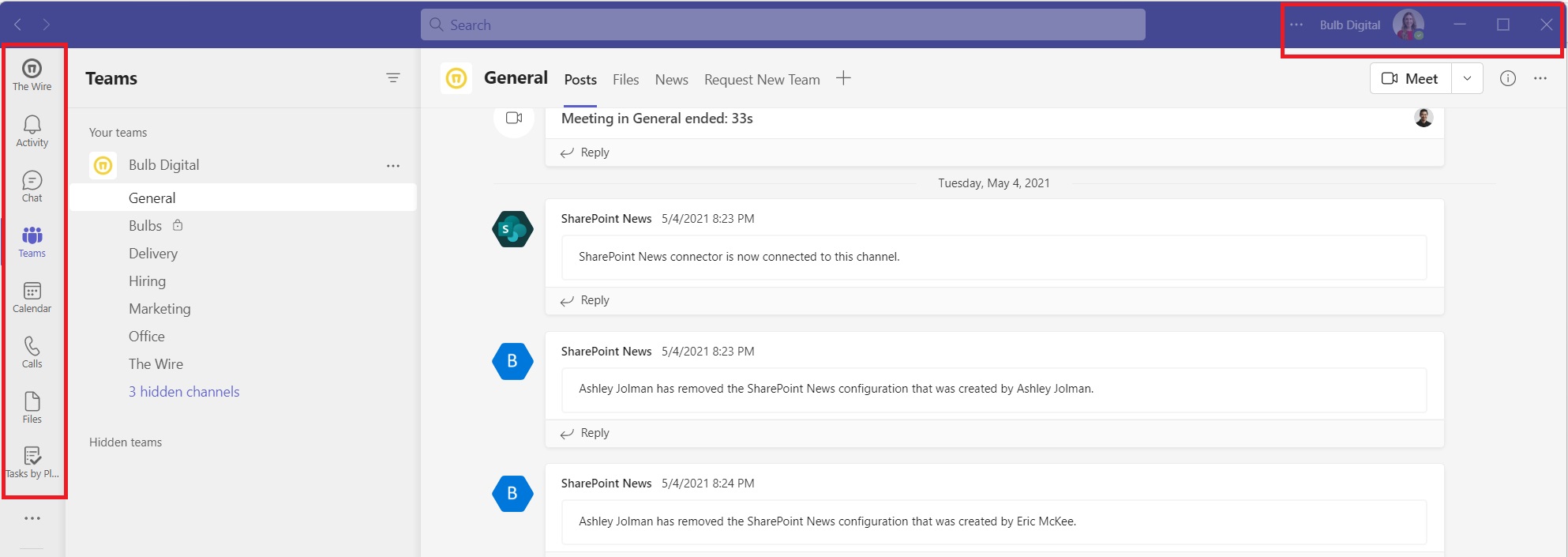Switch to Request New Team tab
The width and height of the screenshot is (1568, 557).
click(761, 80)
